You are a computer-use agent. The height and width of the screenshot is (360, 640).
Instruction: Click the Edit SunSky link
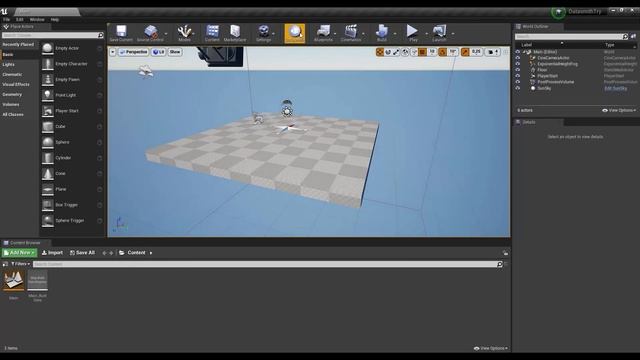(x=616, y=88)
